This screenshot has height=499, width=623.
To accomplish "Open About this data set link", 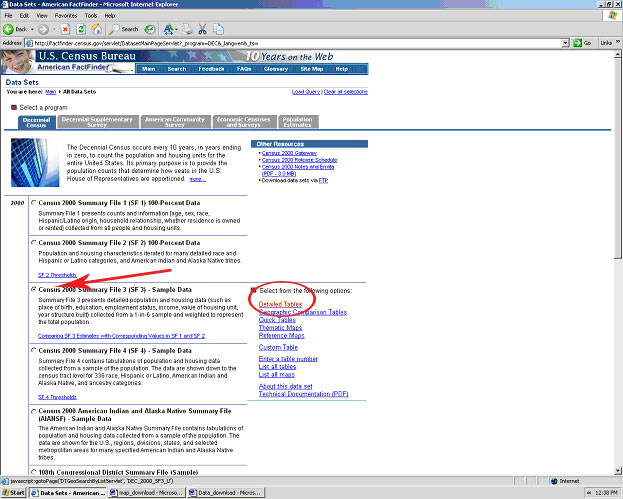I will coord(286,386).
